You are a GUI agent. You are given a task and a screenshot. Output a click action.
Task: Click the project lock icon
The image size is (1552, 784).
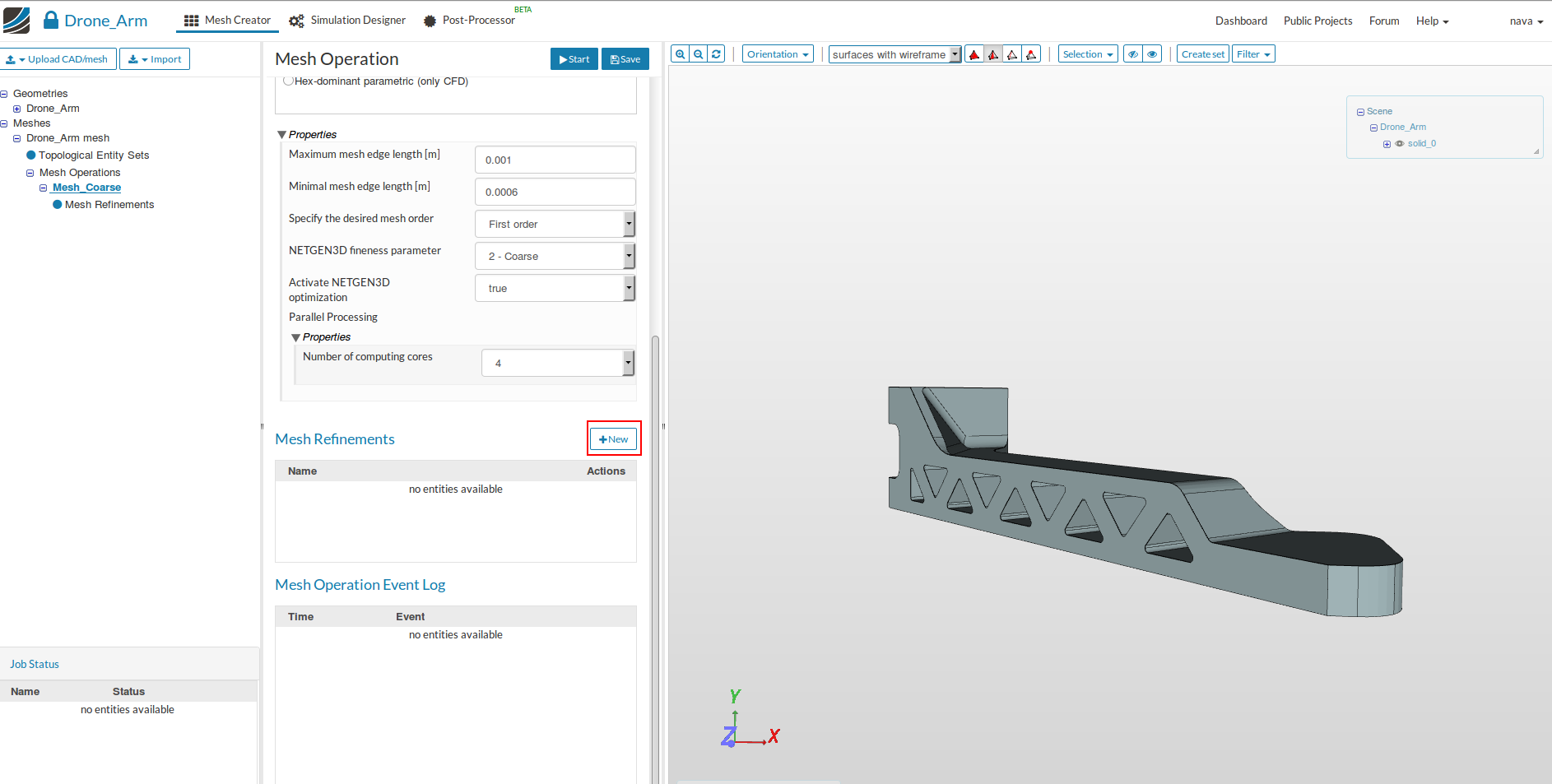point(51,20)
